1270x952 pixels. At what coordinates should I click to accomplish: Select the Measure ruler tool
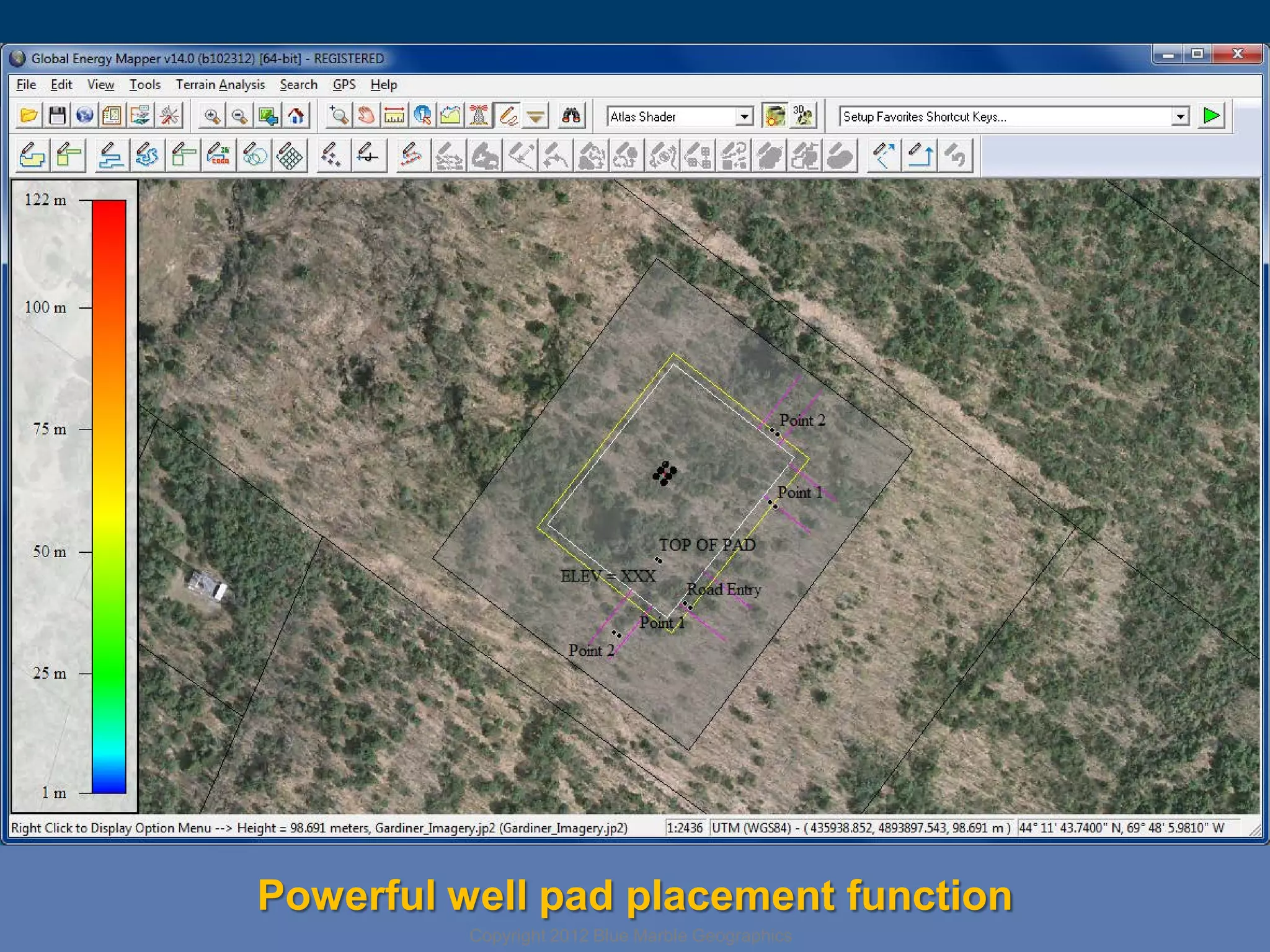click(394, 116)
